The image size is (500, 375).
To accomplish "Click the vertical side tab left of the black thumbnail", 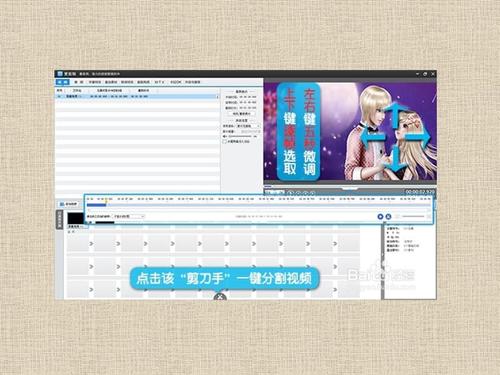I will pos(59,219).
